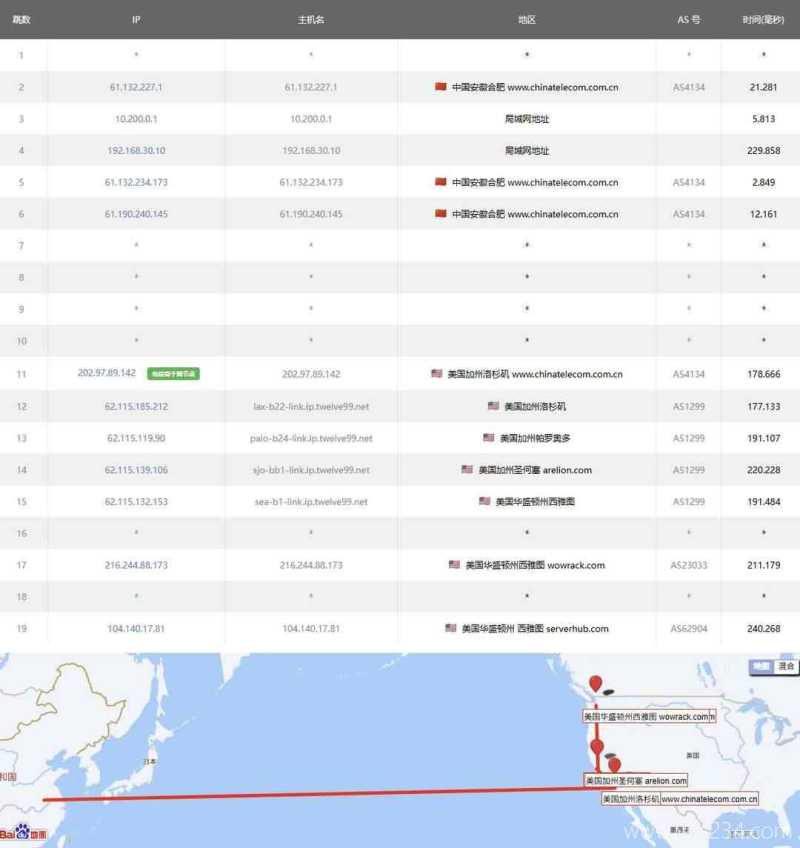Image resolution: width=800 pixels, height=848 pixels.
Task: Click the AS号 column header
Action: point(687,19)
